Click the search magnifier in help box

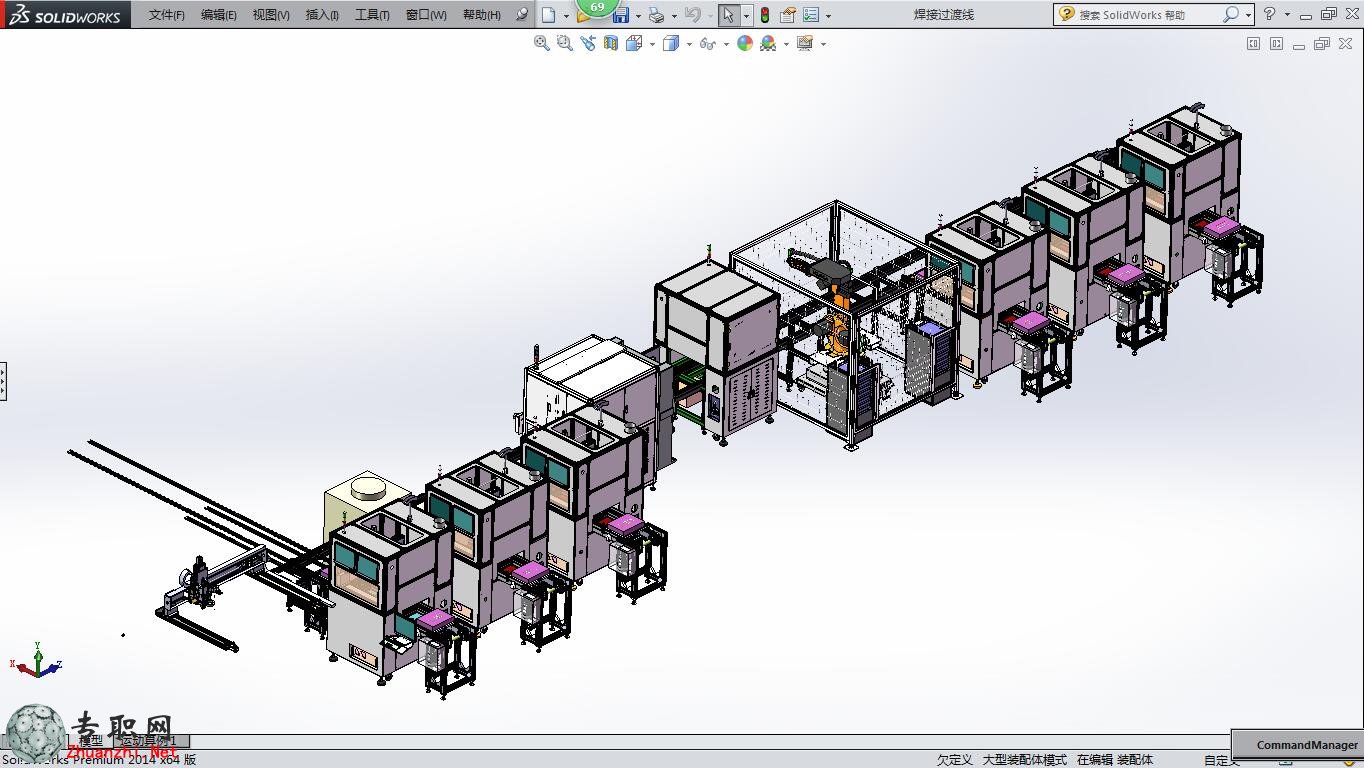[x=1230, y=14]
